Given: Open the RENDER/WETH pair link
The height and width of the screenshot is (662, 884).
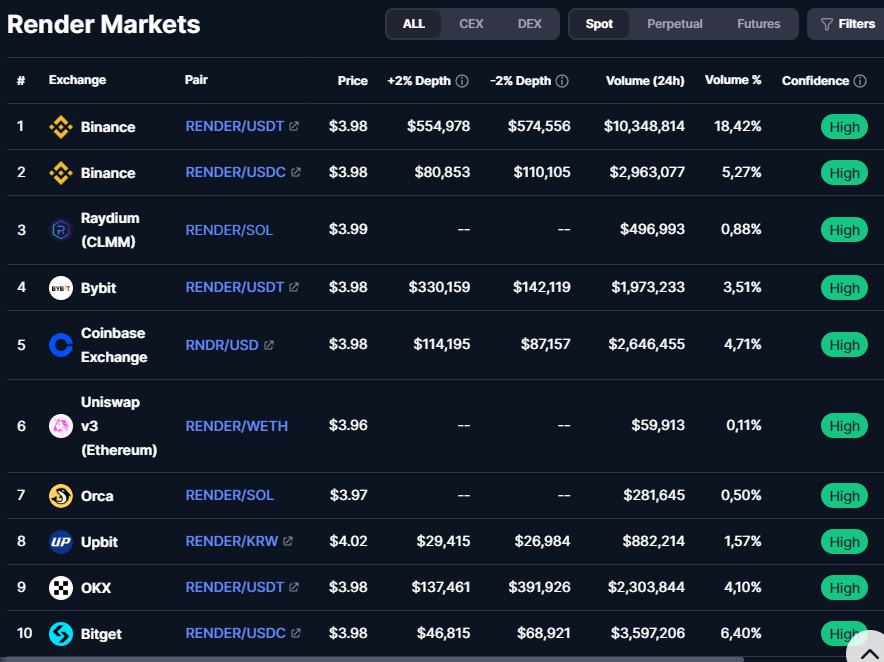Looking at the screenshot, I should click(237, 426).
